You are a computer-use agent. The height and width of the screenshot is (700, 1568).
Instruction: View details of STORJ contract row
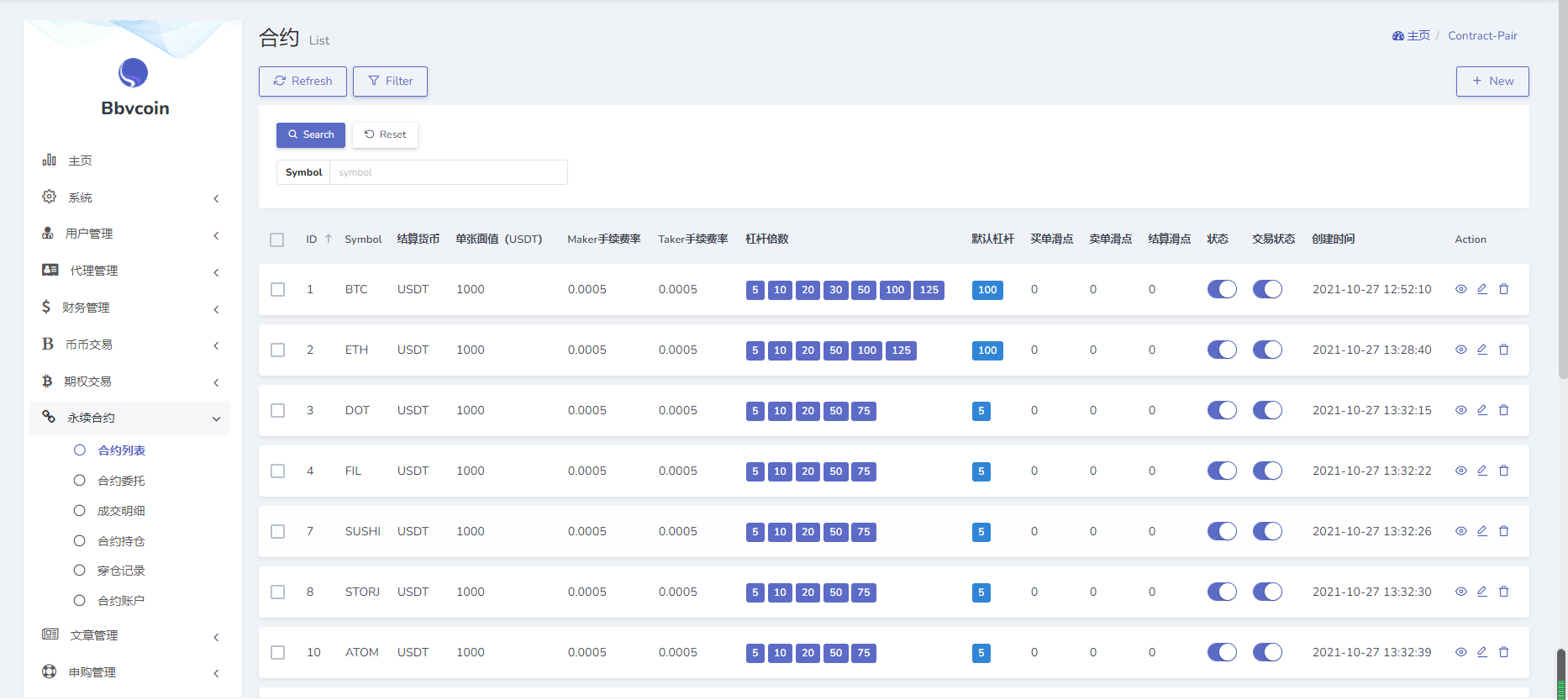[1461, 592]
